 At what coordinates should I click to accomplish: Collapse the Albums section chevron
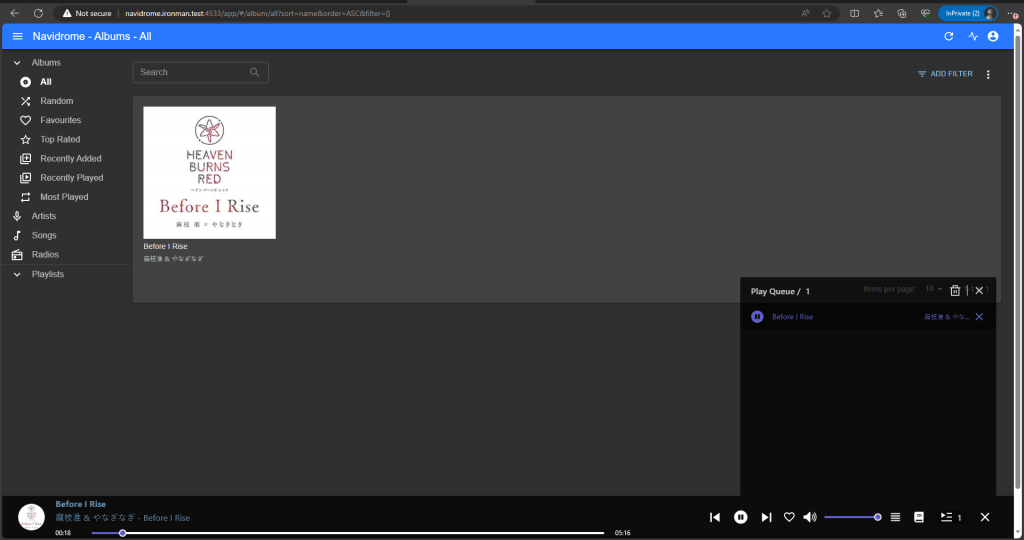point(17,63)
